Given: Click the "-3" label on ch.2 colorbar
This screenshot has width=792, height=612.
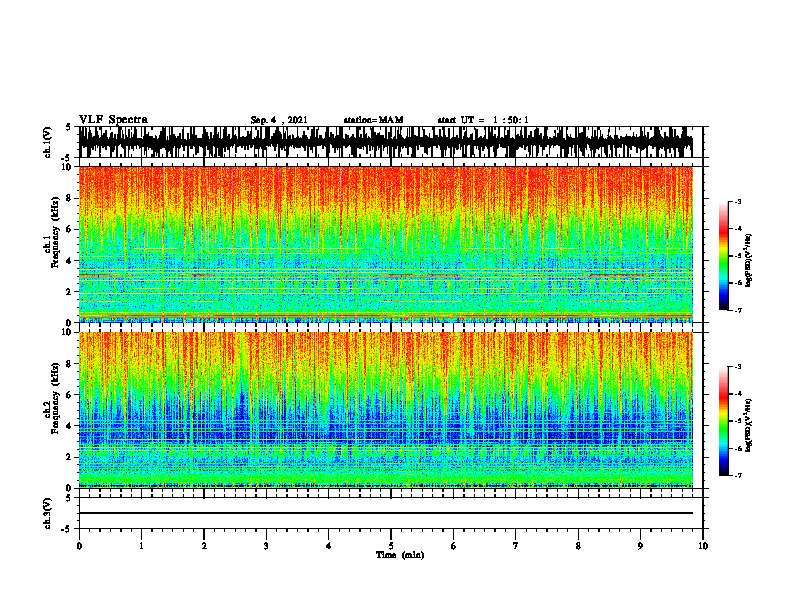Looking at the screenshot, I should (738, 367).
